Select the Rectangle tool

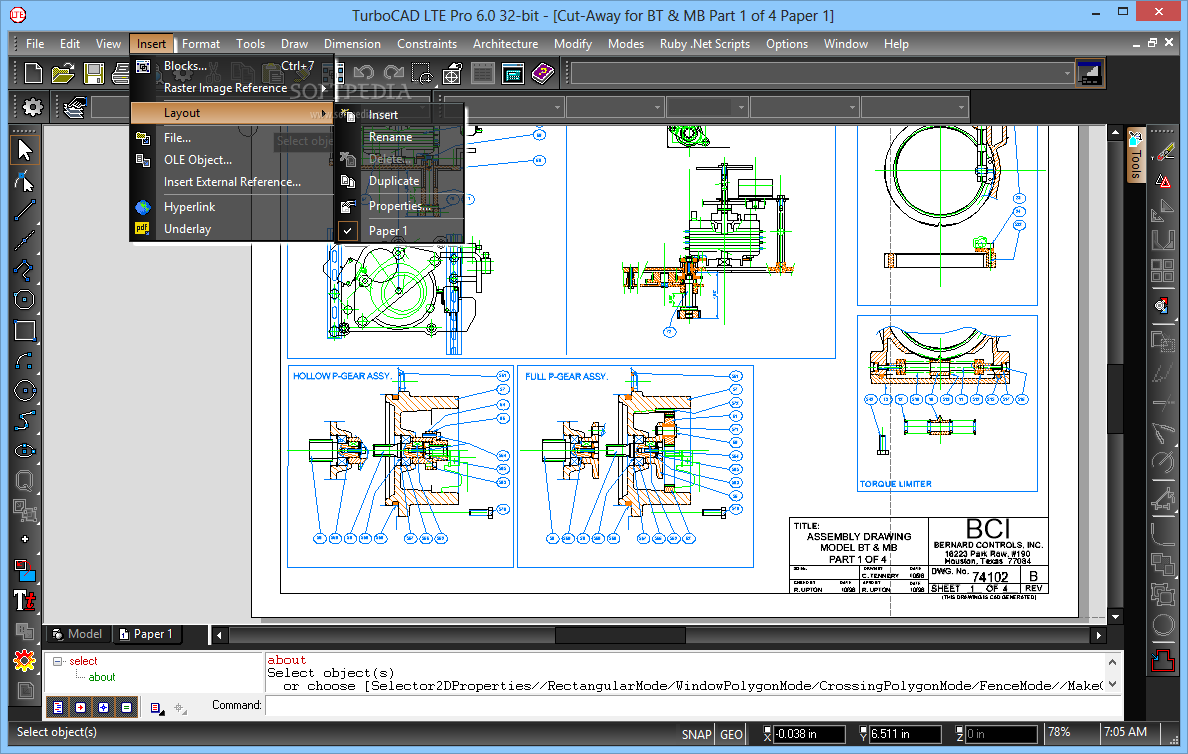[25, 330]
